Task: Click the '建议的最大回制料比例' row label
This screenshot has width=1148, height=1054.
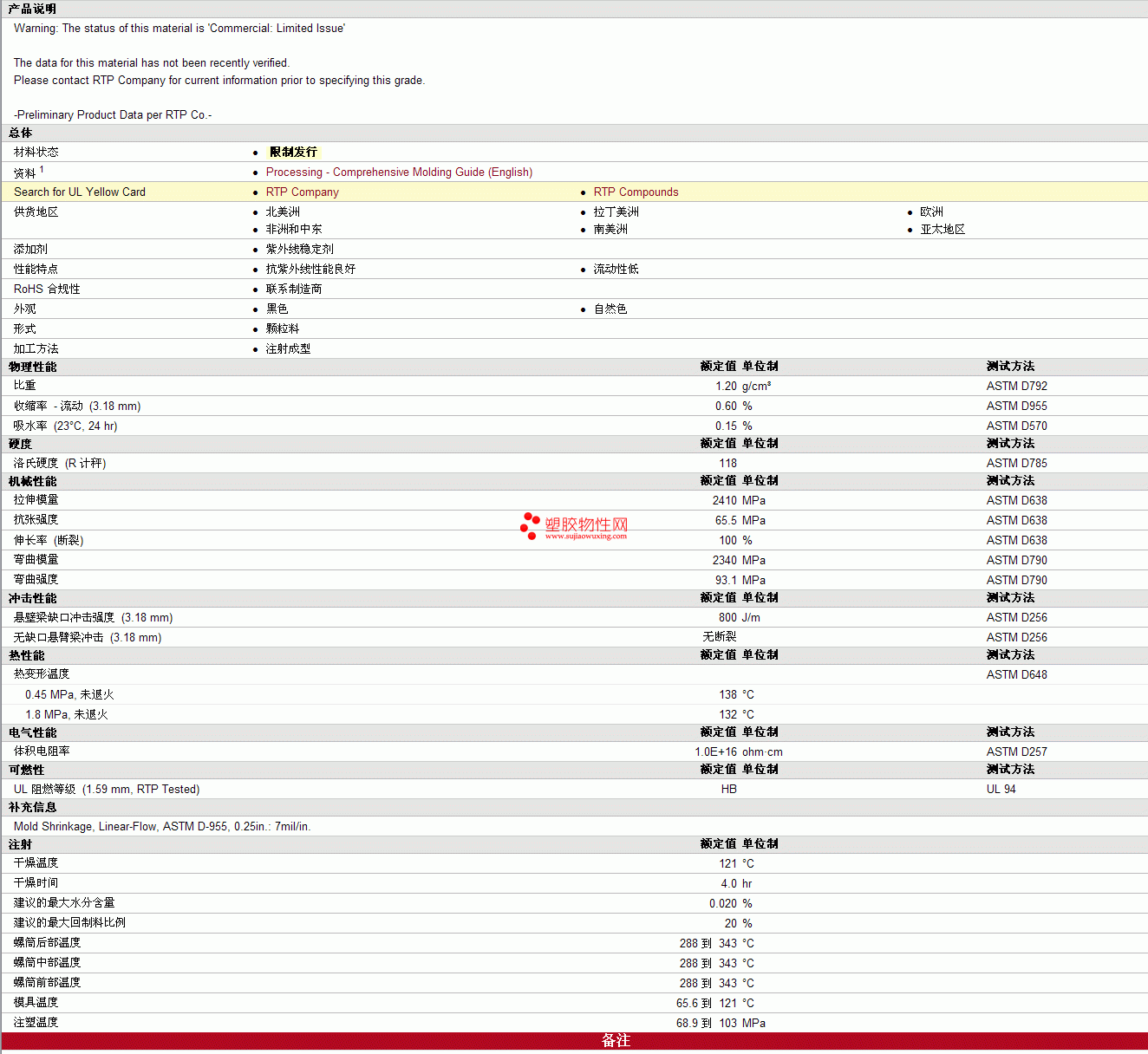Action: coord(70,923)
